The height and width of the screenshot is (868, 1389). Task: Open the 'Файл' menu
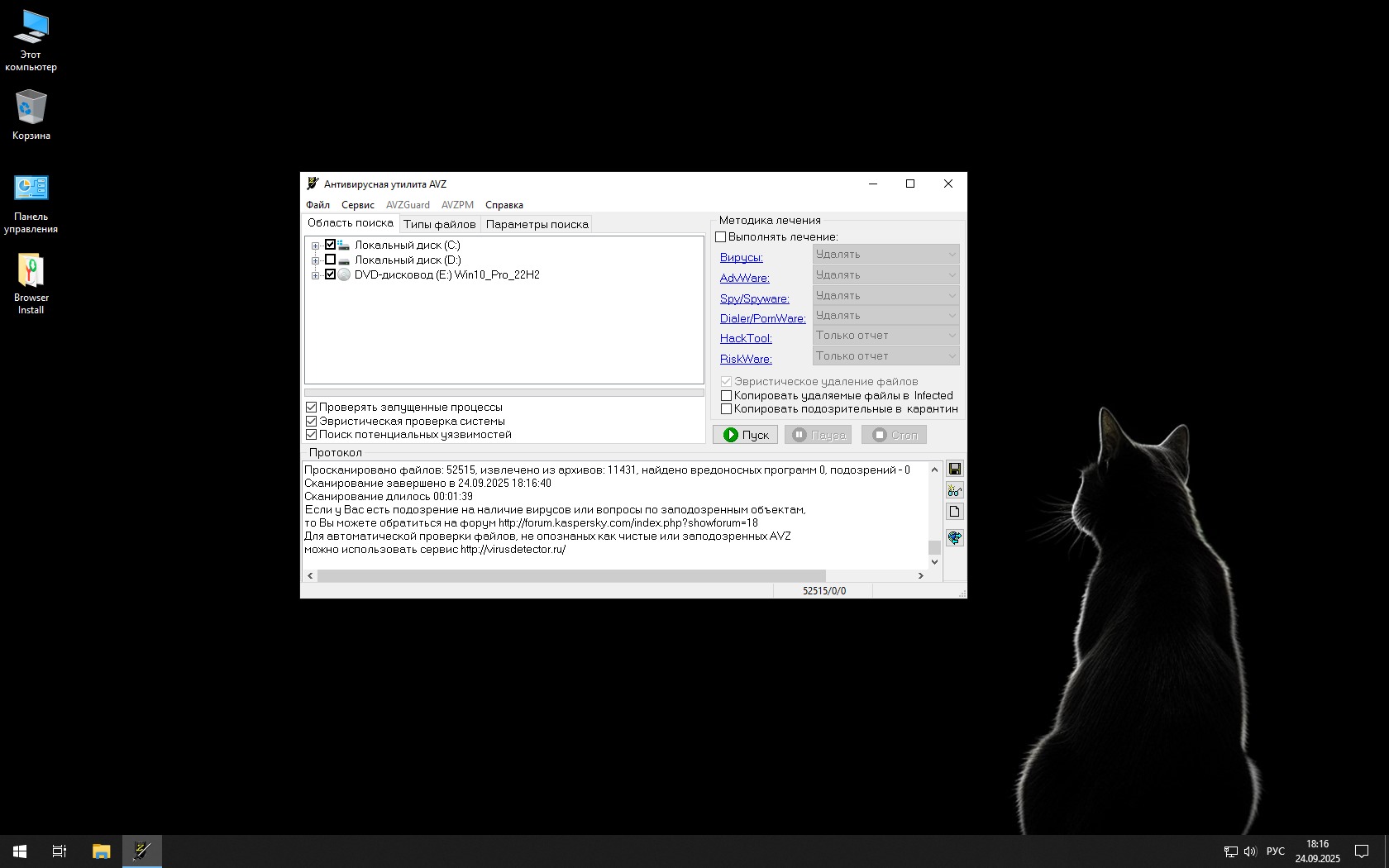point(317,205)
